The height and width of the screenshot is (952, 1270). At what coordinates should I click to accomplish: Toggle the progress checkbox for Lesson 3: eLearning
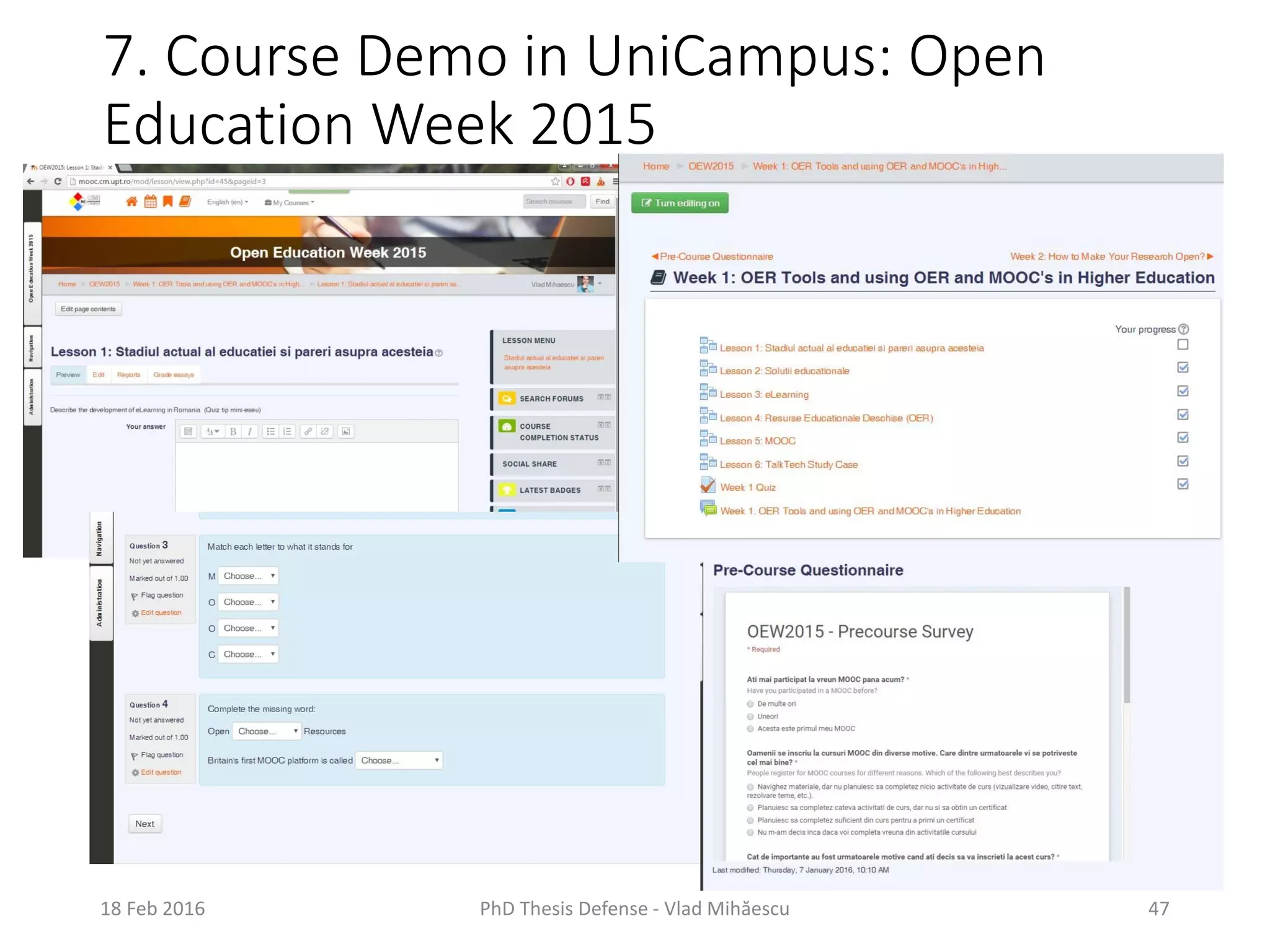pos(1183,391)
